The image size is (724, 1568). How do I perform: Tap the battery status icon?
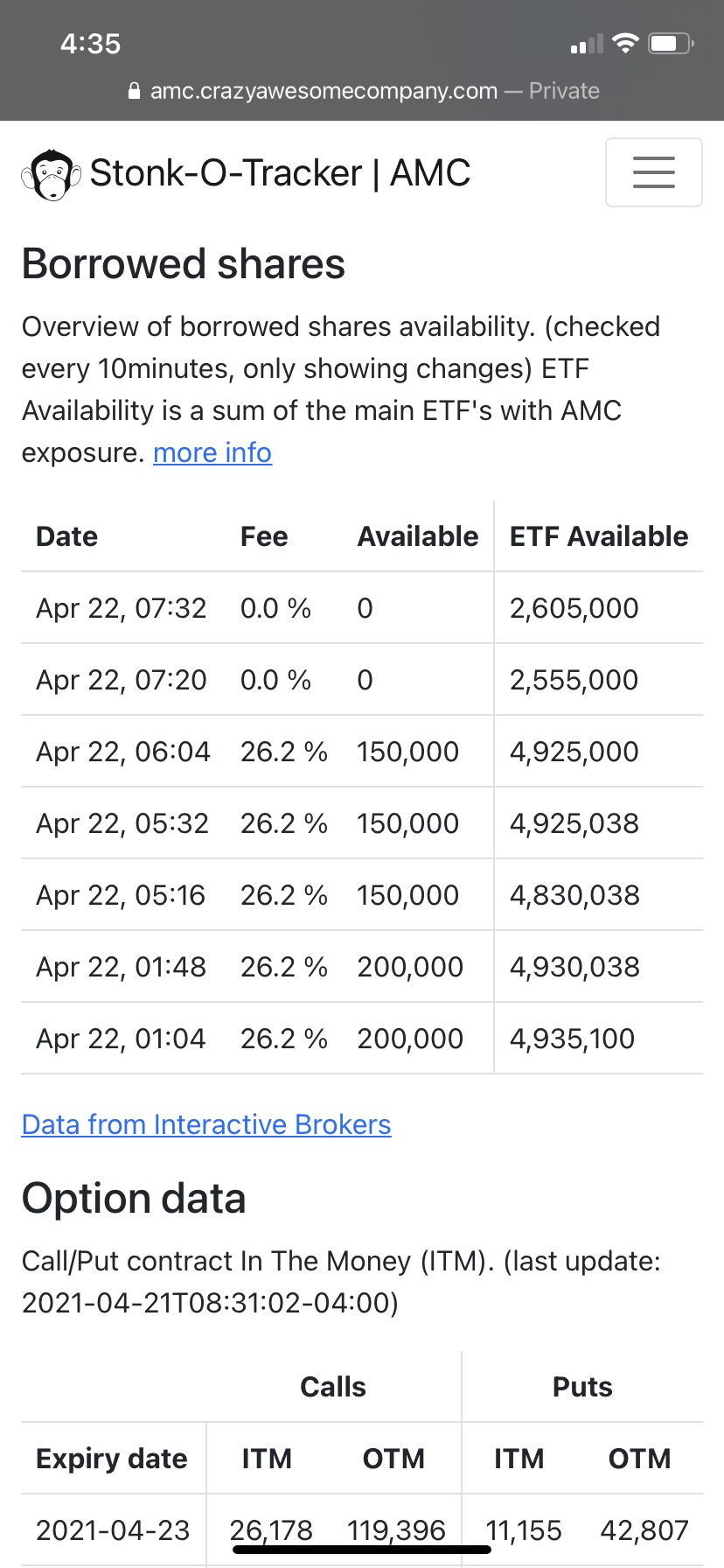(671, 43)
